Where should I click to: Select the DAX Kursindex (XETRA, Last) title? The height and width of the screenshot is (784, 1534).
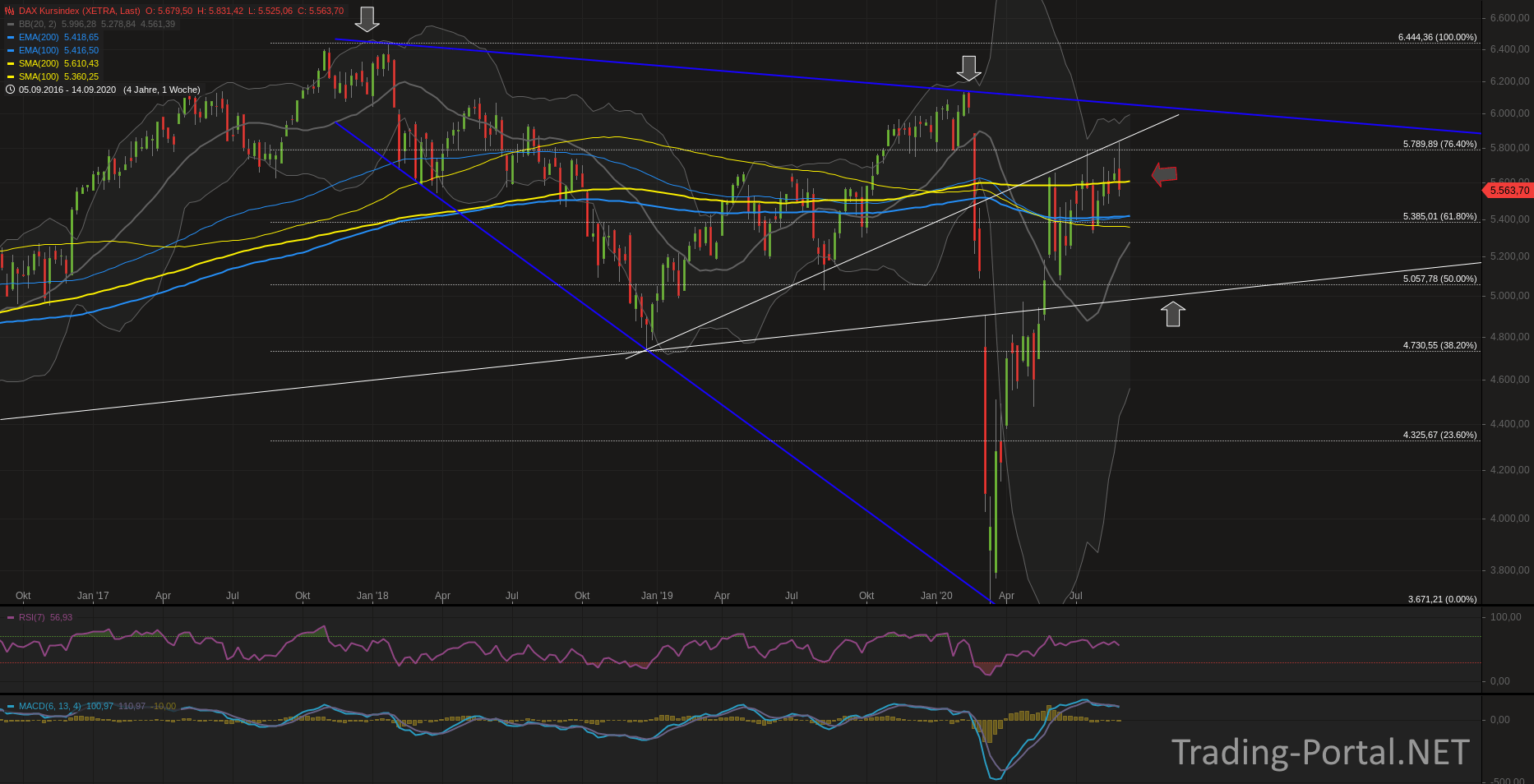pos(80,11)
